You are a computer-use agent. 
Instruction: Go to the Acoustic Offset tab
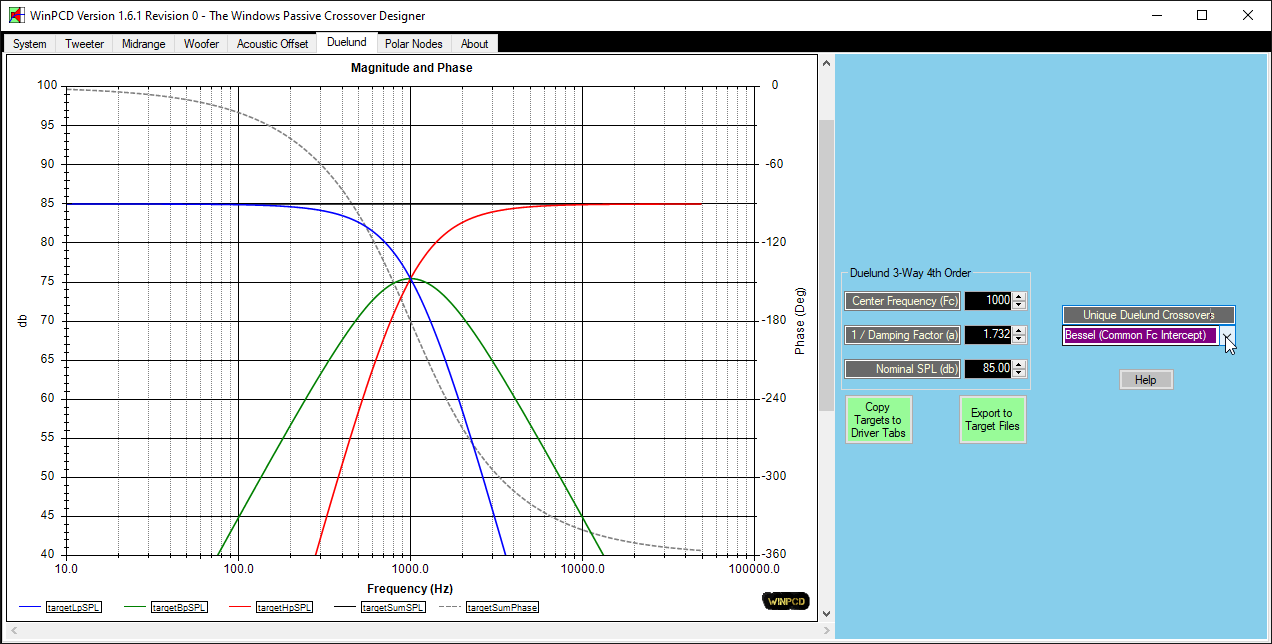point(272,44)
